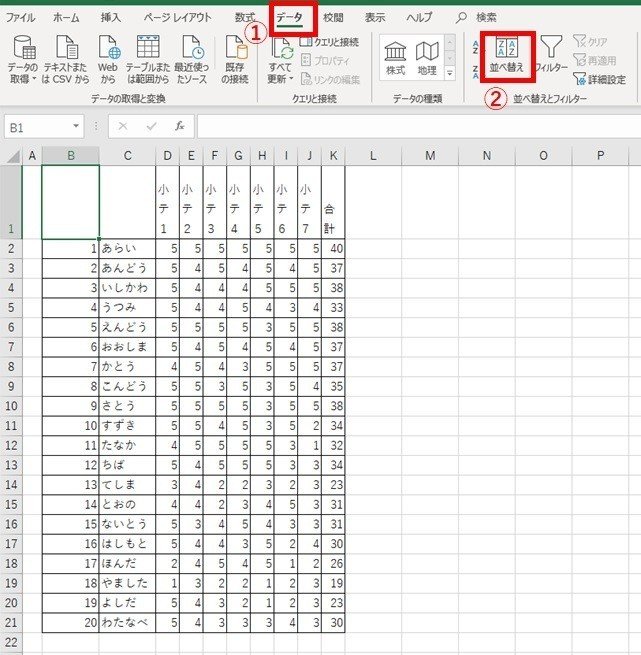This screenshot has width=641, height=655.
Task: Open the ファイル (File) tab
Action: tap(20, 18)
